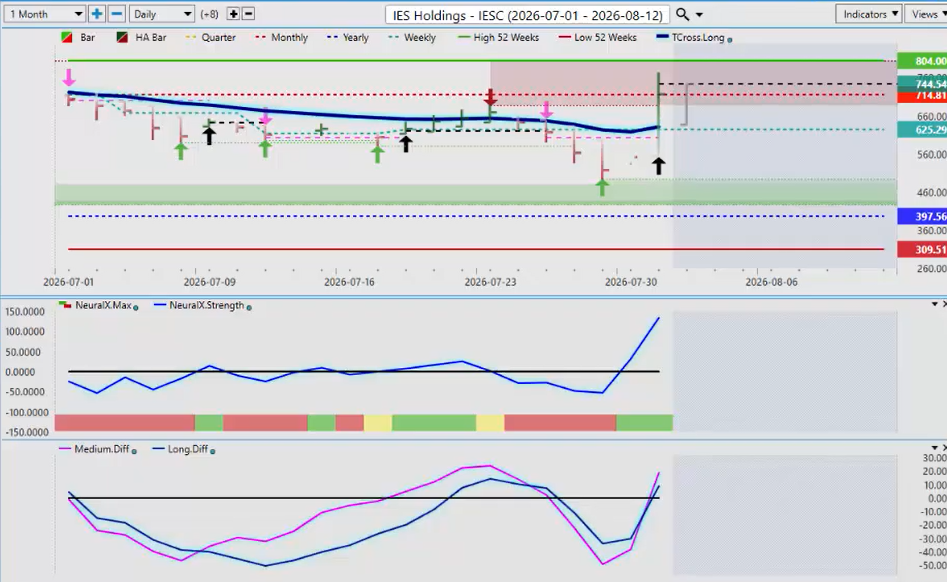Click the 2026-07-01 date axis label
This screenshot has width=947, height=582.
[x=68, y=282]
